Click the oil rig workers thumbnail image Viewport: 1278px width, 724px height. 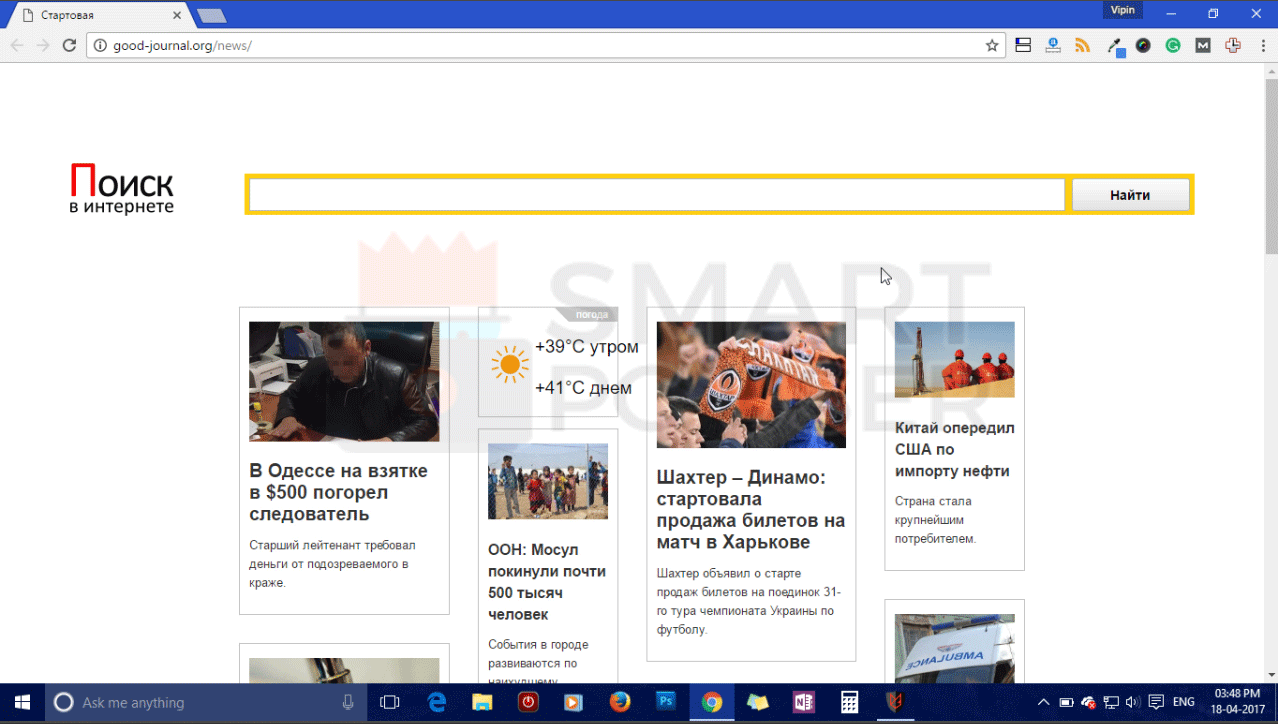click(954, 360)
